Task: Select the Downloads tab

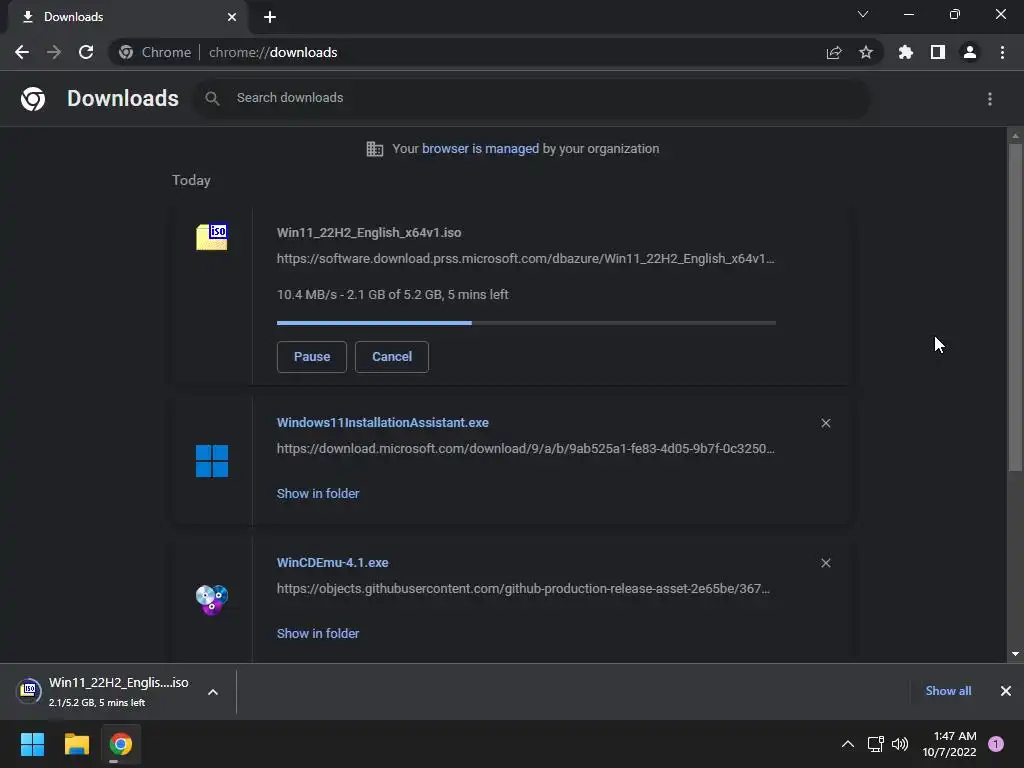Action: click(127, 17)
